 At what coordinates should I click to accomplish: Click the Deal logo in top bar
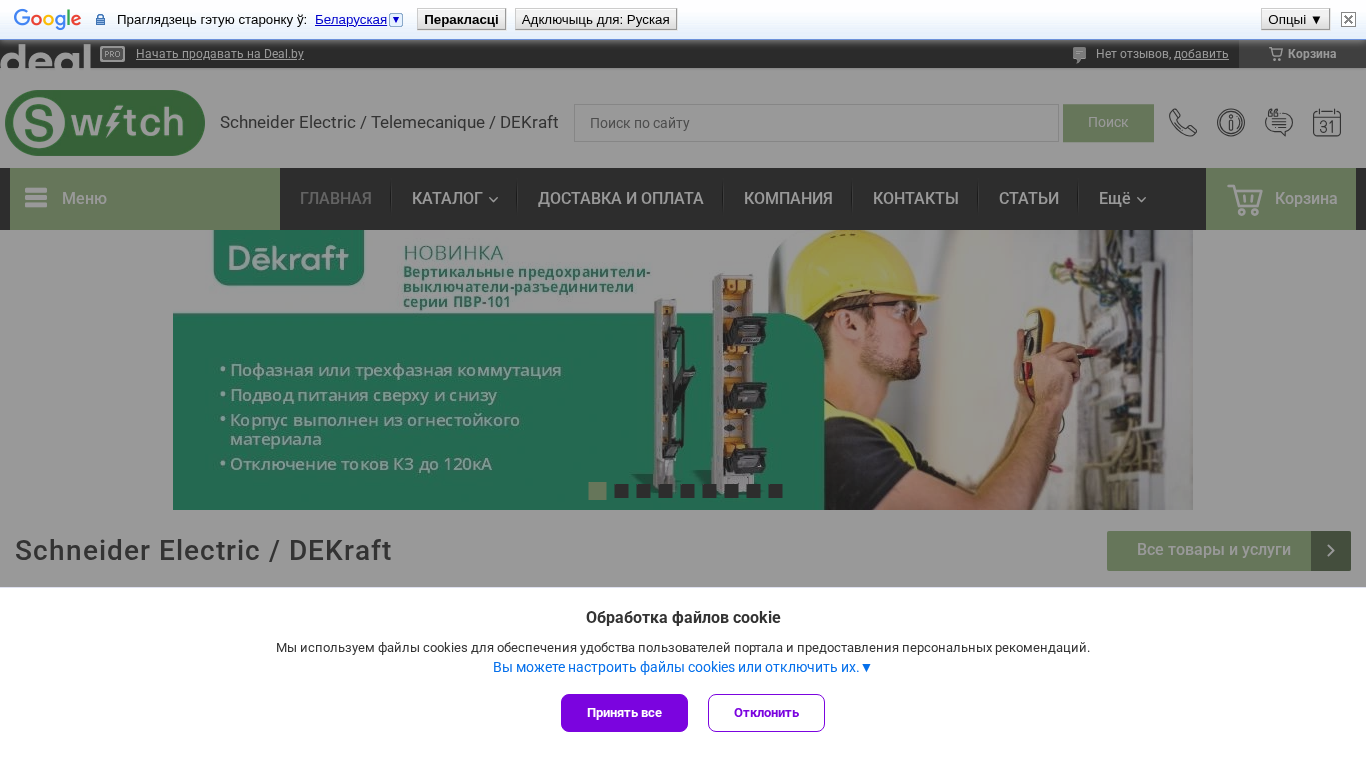click(x=46, y=55)
